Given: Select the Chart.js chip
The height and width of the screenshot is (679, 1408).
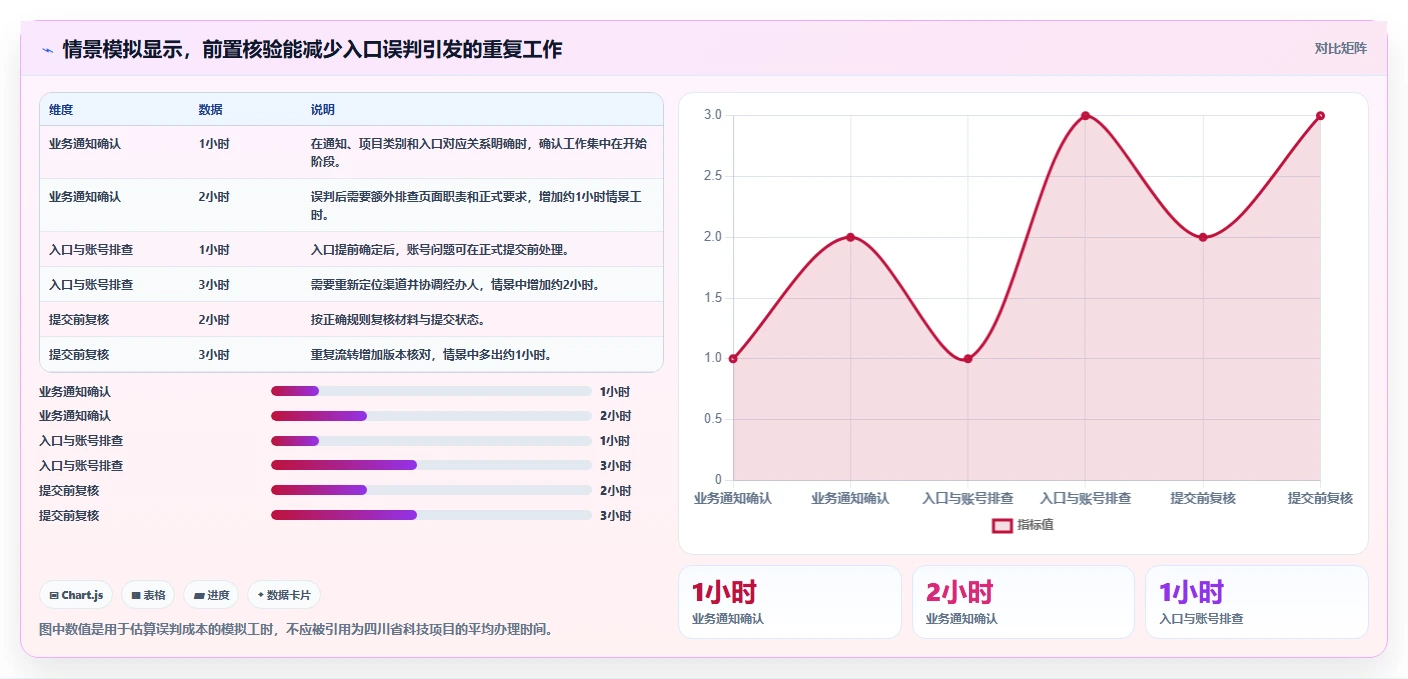Looking at the screenshot, I should pyautogui.click(x=76, y=595).
